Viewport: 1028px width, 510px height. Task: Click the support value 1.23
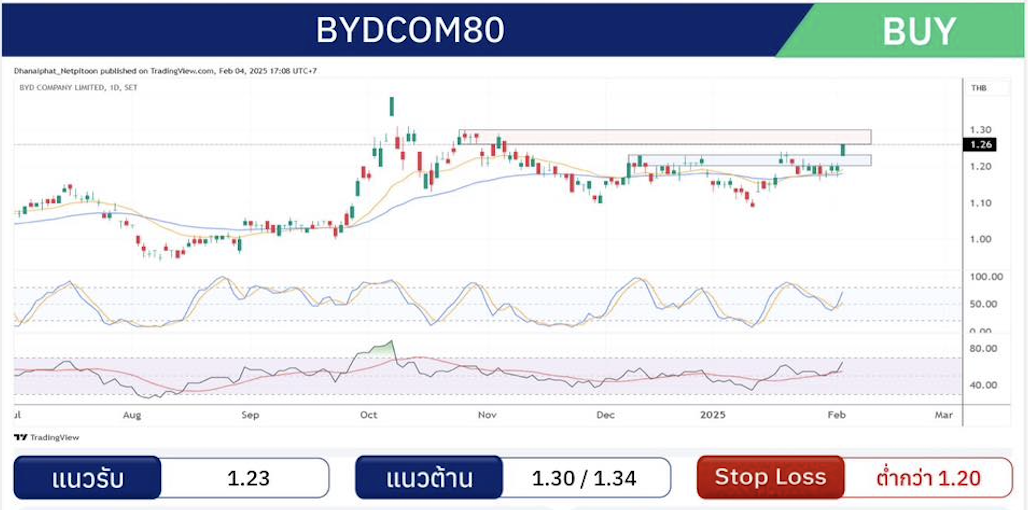tap(248, 478)
